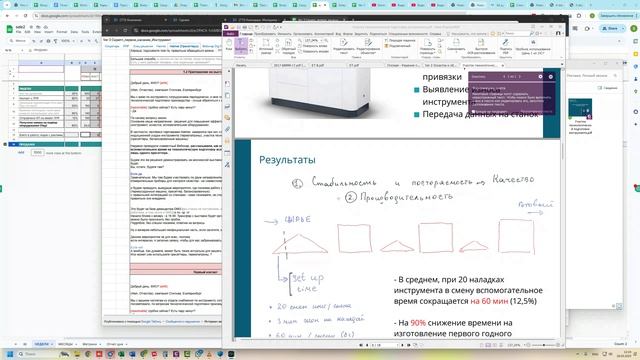Click the Share button in Google Sheets
Image resolution: width=640 pixels, height=360 pixels.
pyautogui.click(x=610, y=29)
